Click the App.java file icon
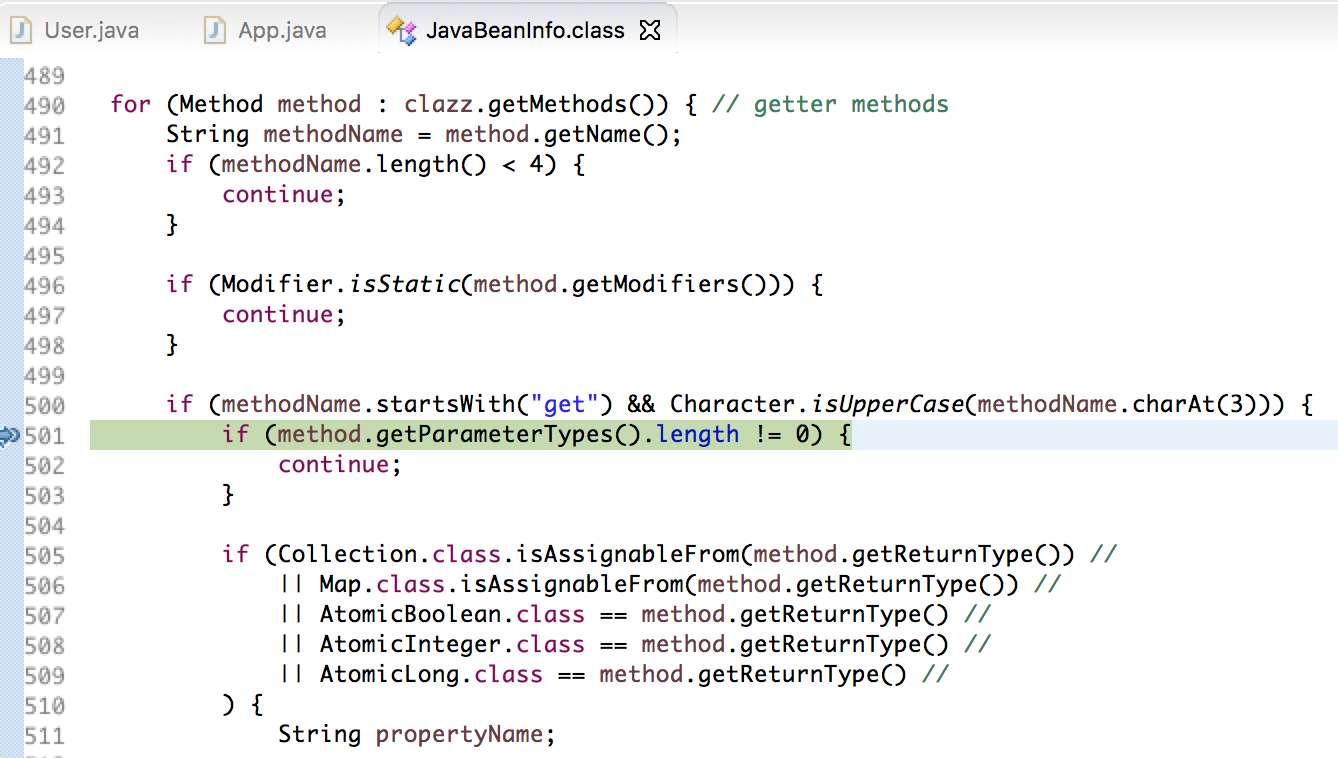Screen dimensions: 1338x758 pyautogui.click(x=215, y=31)
